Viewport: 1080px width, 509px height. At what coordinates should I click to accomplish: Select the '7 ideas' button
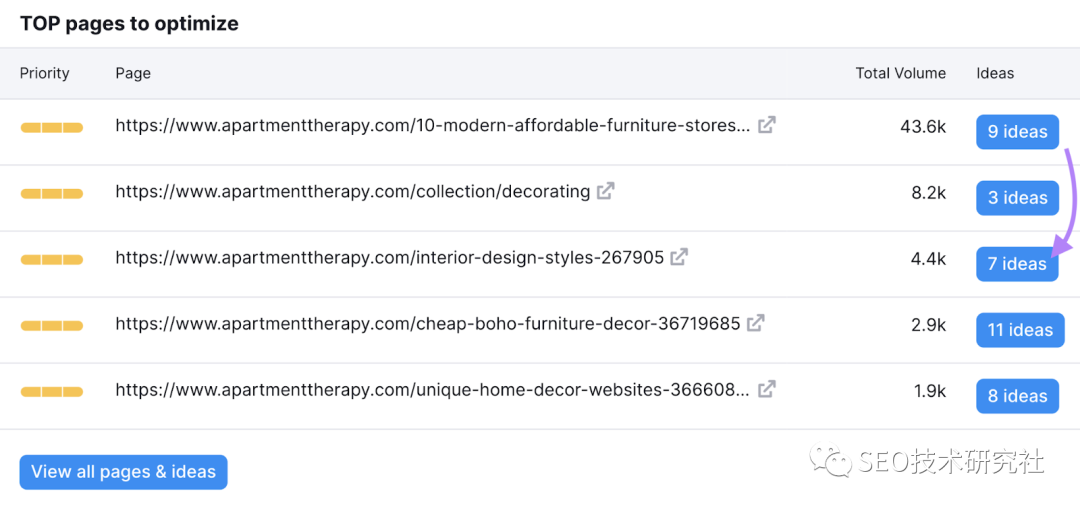[1017, 264]
